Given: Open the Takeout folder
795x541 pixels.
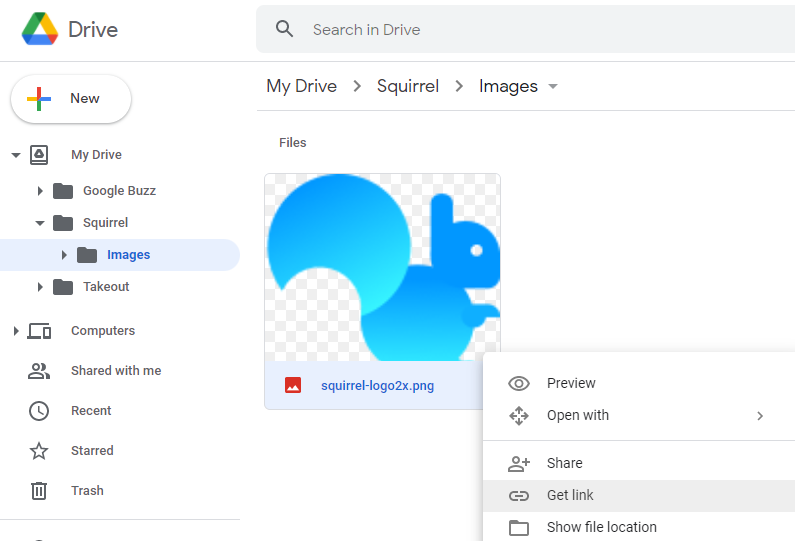Looking at the screenshot, I should 106,286.
